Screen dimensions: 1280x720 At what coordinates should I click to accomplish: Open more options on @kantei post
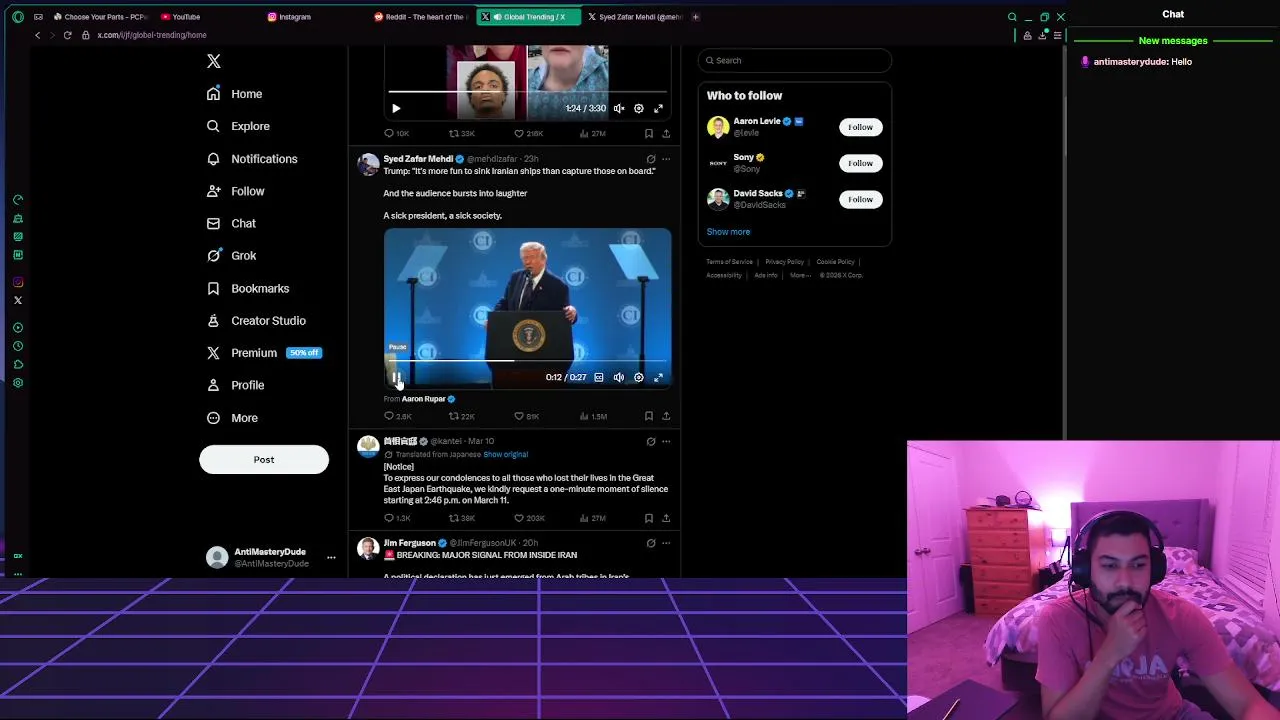point(666,441)
